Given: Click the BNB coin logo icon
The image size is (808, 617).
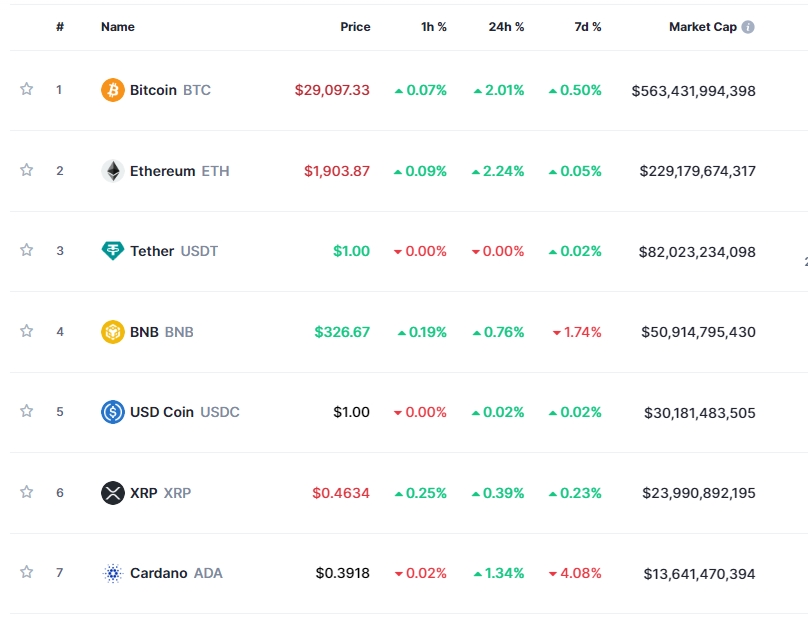Looking at the screenshot, I should tap(113, 332).
